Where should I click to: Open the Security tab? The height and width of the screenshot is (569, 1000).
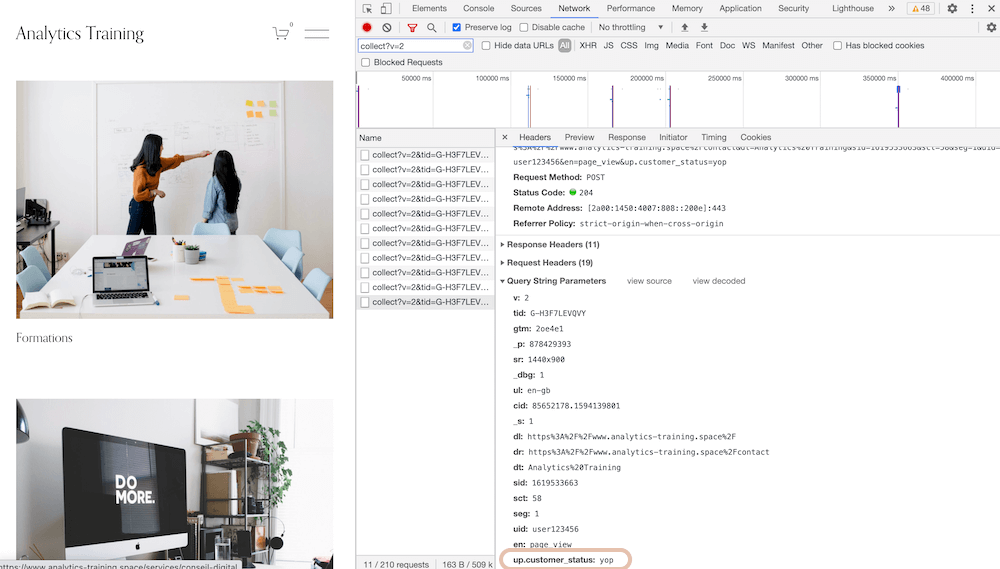[793, 8]
